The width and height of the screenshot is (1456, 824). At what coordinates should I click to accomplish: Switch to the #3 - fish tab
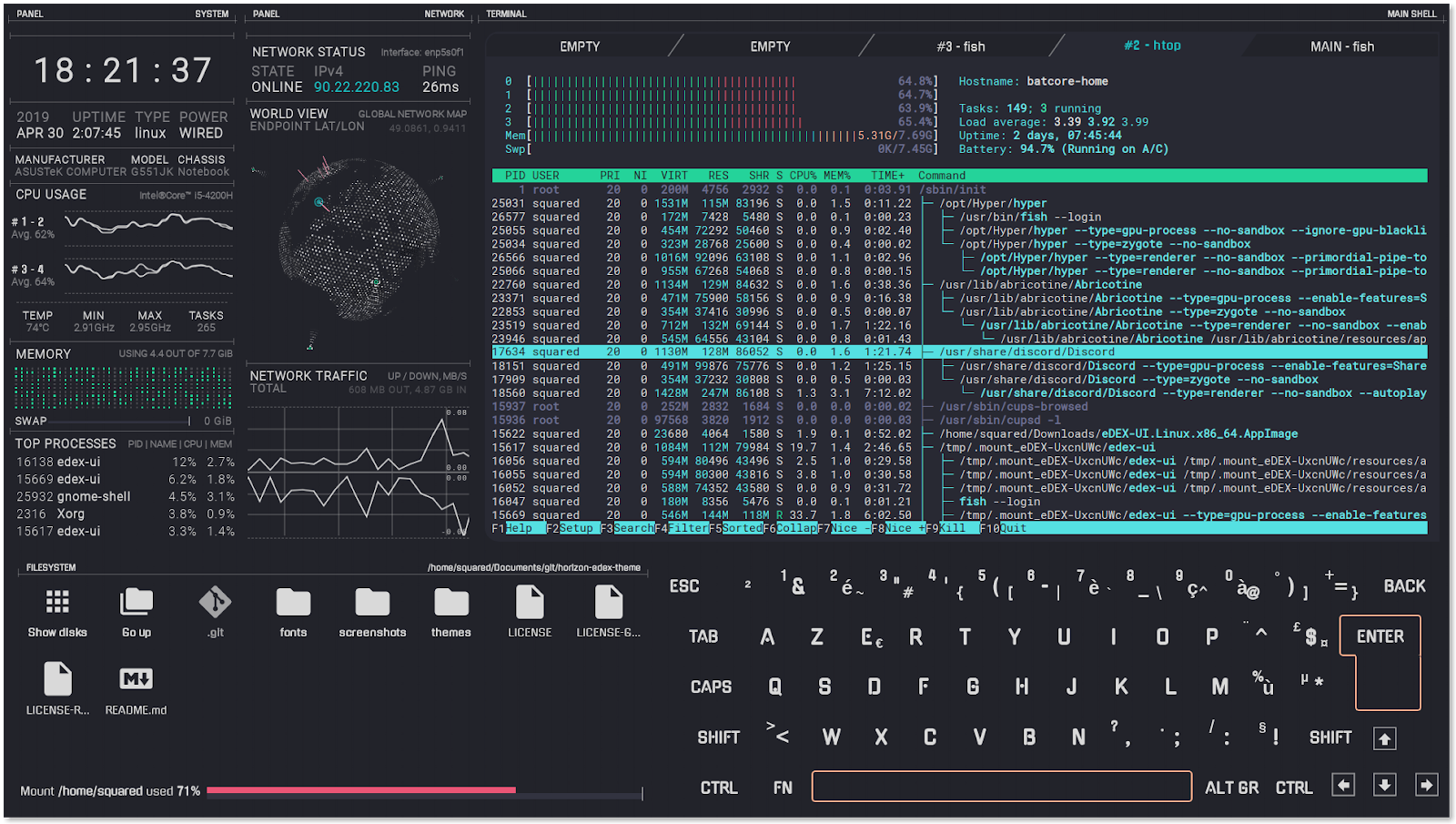[961, 46]
